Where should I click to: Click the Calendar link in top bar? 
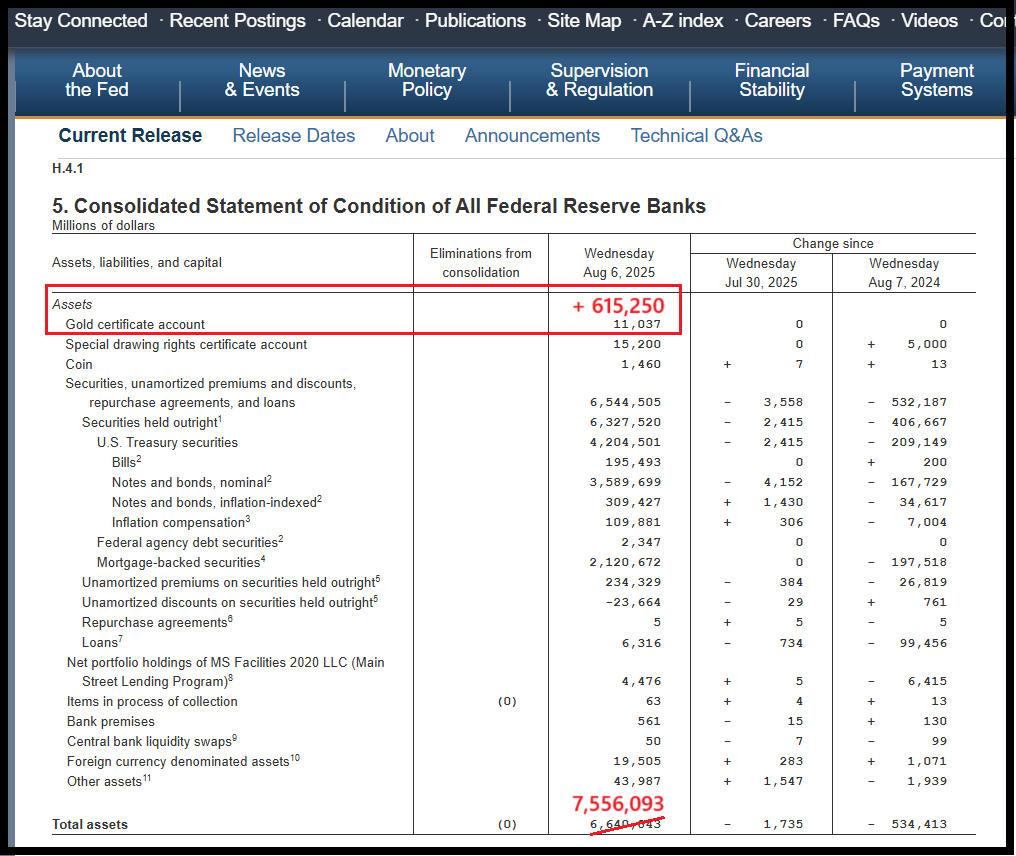(365, 21)
